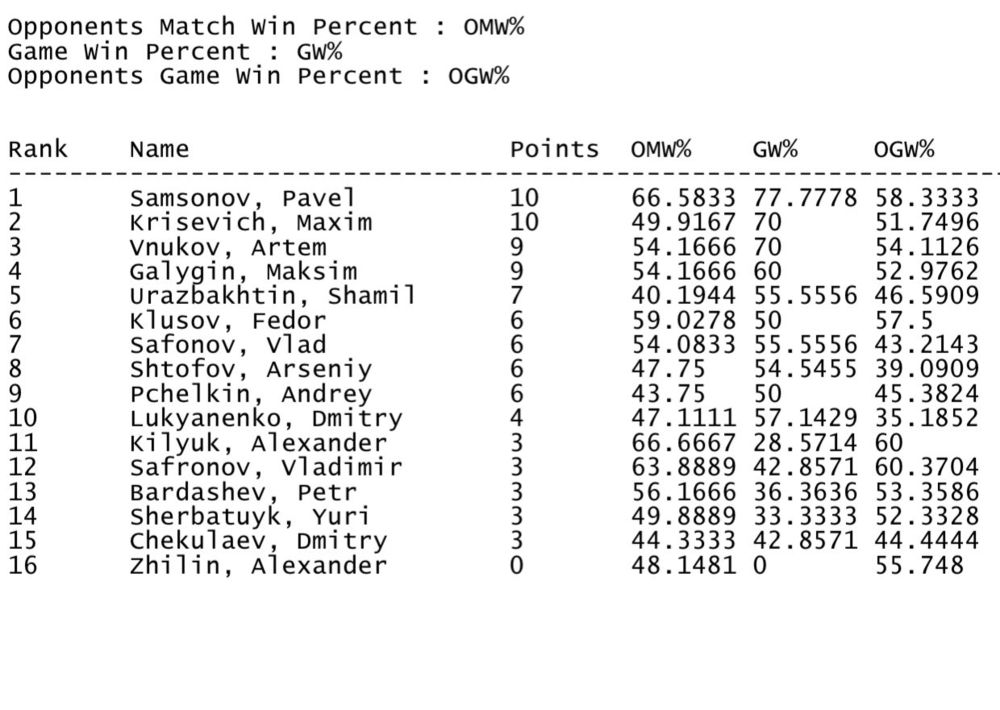This screenshot has width=1000, height=710.
Task: Select the name Bardashev, Petr
Action: coord(243,492)
